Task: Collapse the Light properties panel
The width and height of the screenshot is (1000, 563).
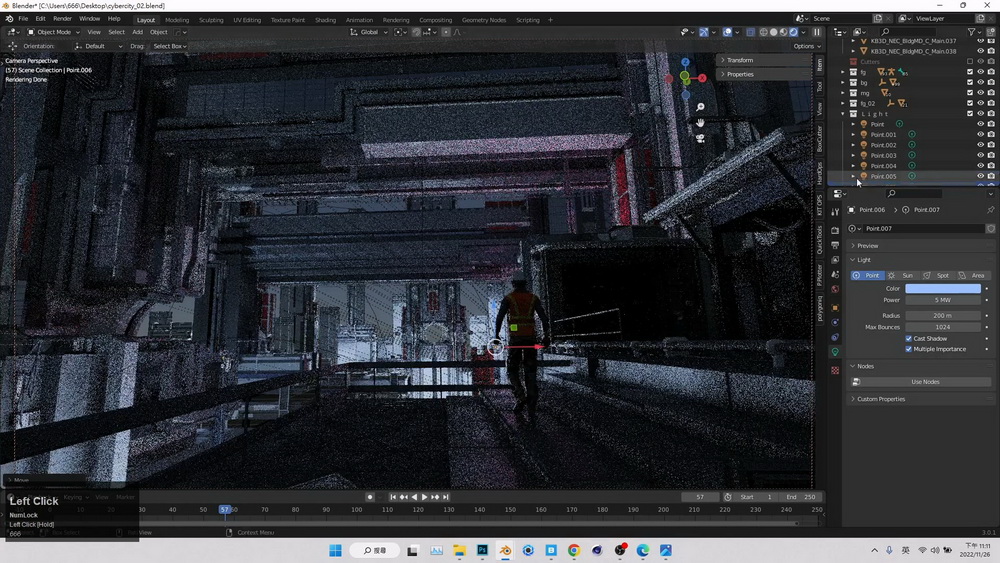Action: click(864, 260)
